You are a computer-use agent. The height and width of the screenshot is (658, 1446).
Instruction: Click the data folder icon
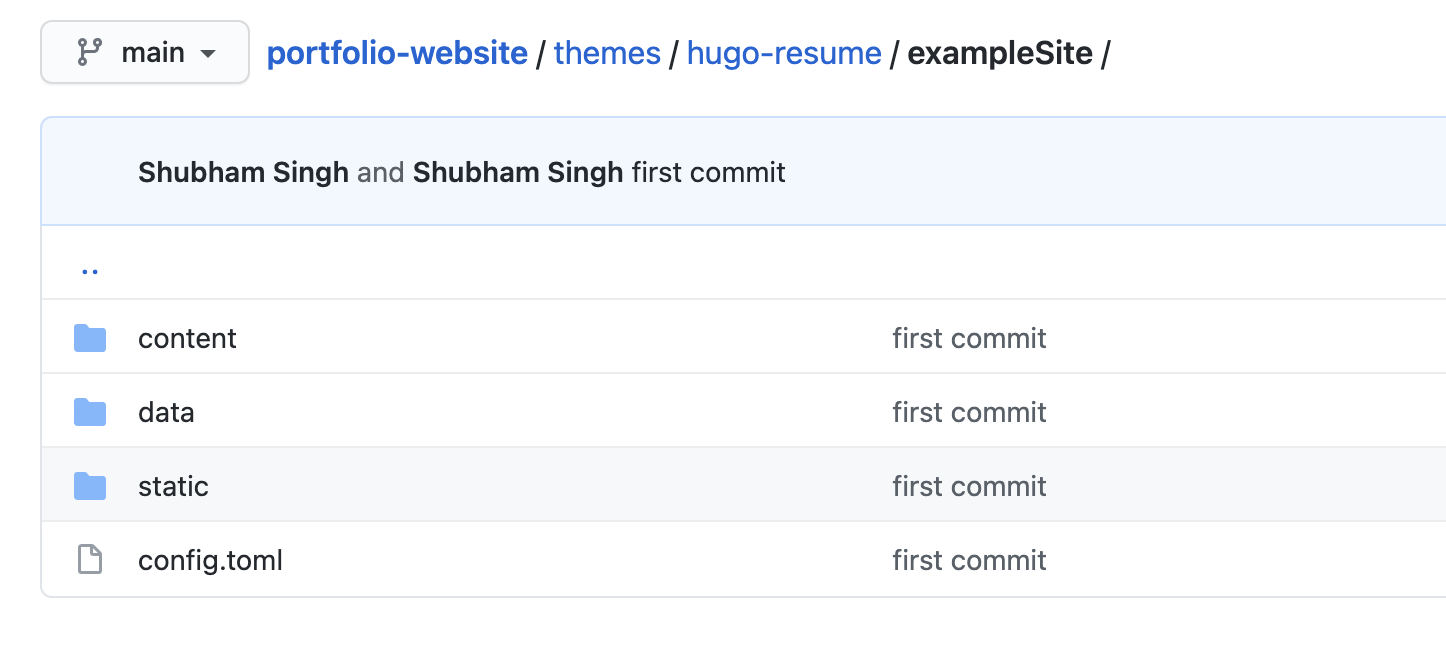(90, 412)
